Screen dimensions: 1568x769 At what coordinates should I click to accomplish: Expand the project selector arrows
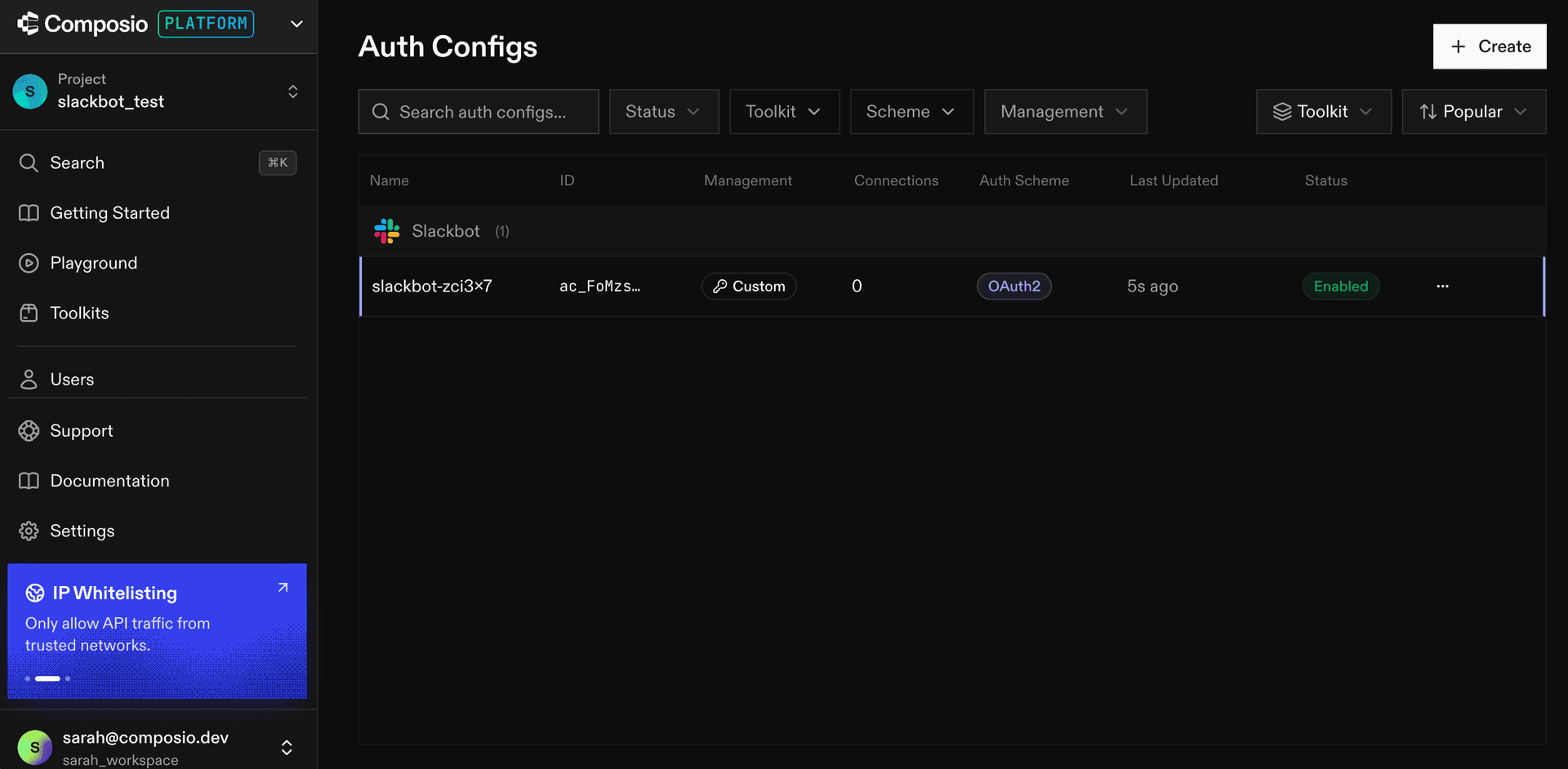[292, 91]
